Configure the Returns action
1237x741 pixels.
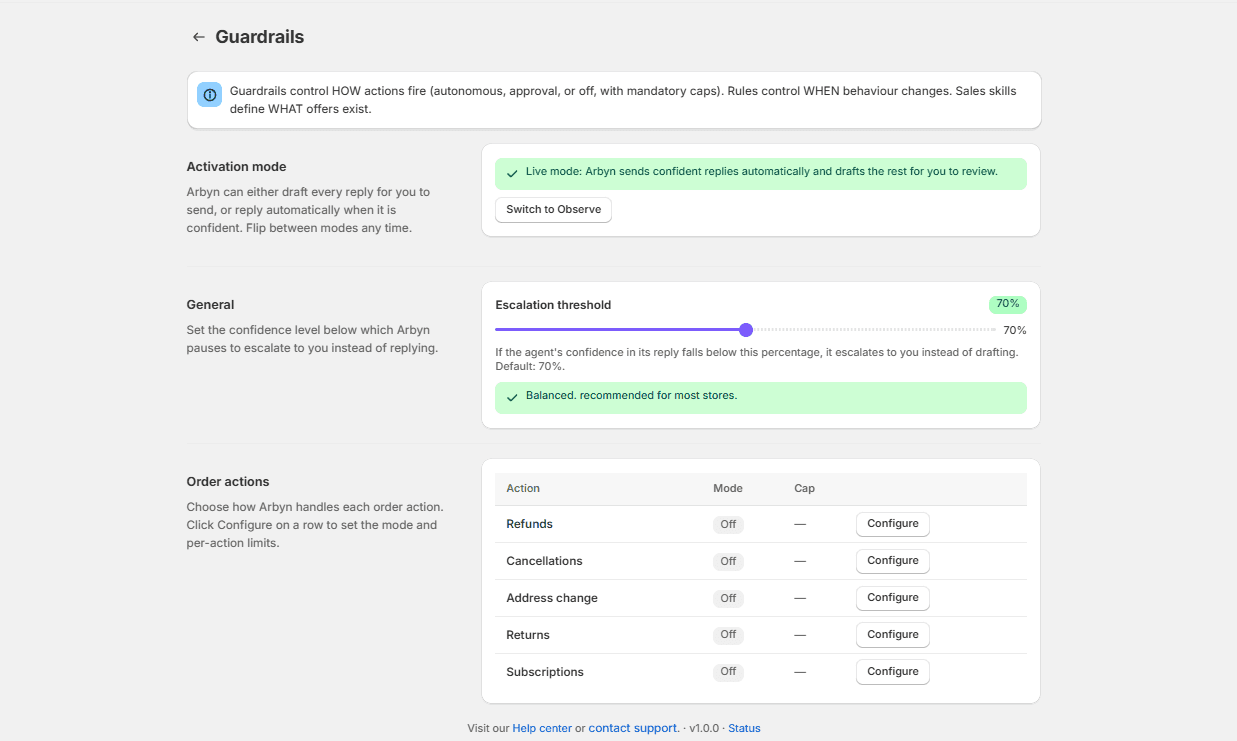(893, 635)
